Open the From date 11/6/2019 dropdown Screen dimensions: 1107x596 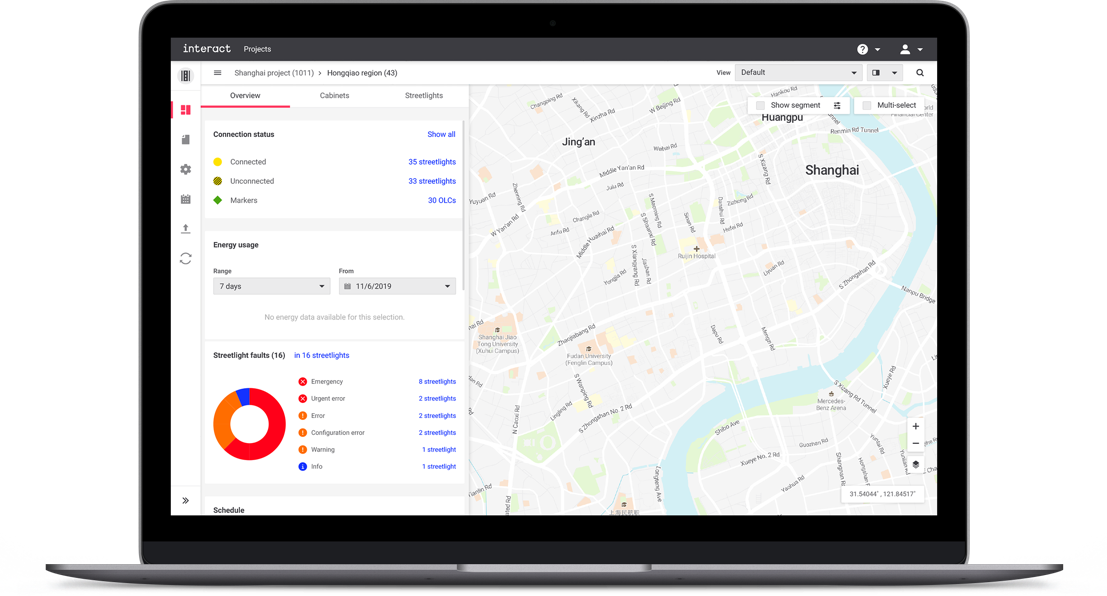coord(397,286)
